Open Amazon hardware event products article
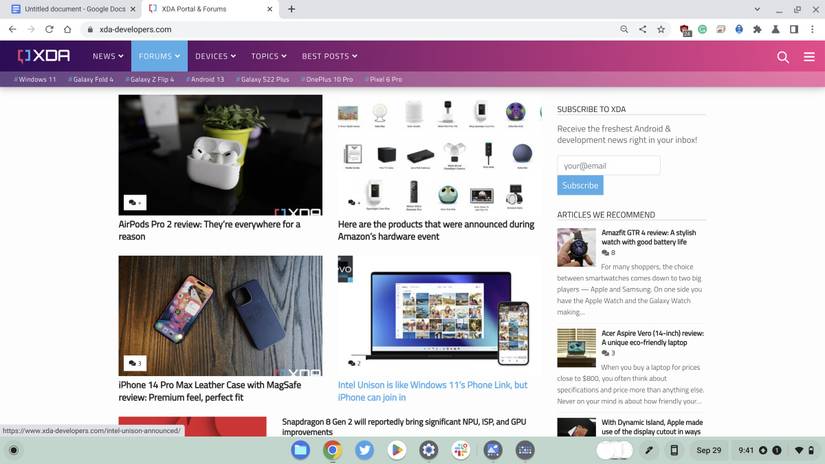The height and width of the screenshot is (464, 825). (436, 230)
